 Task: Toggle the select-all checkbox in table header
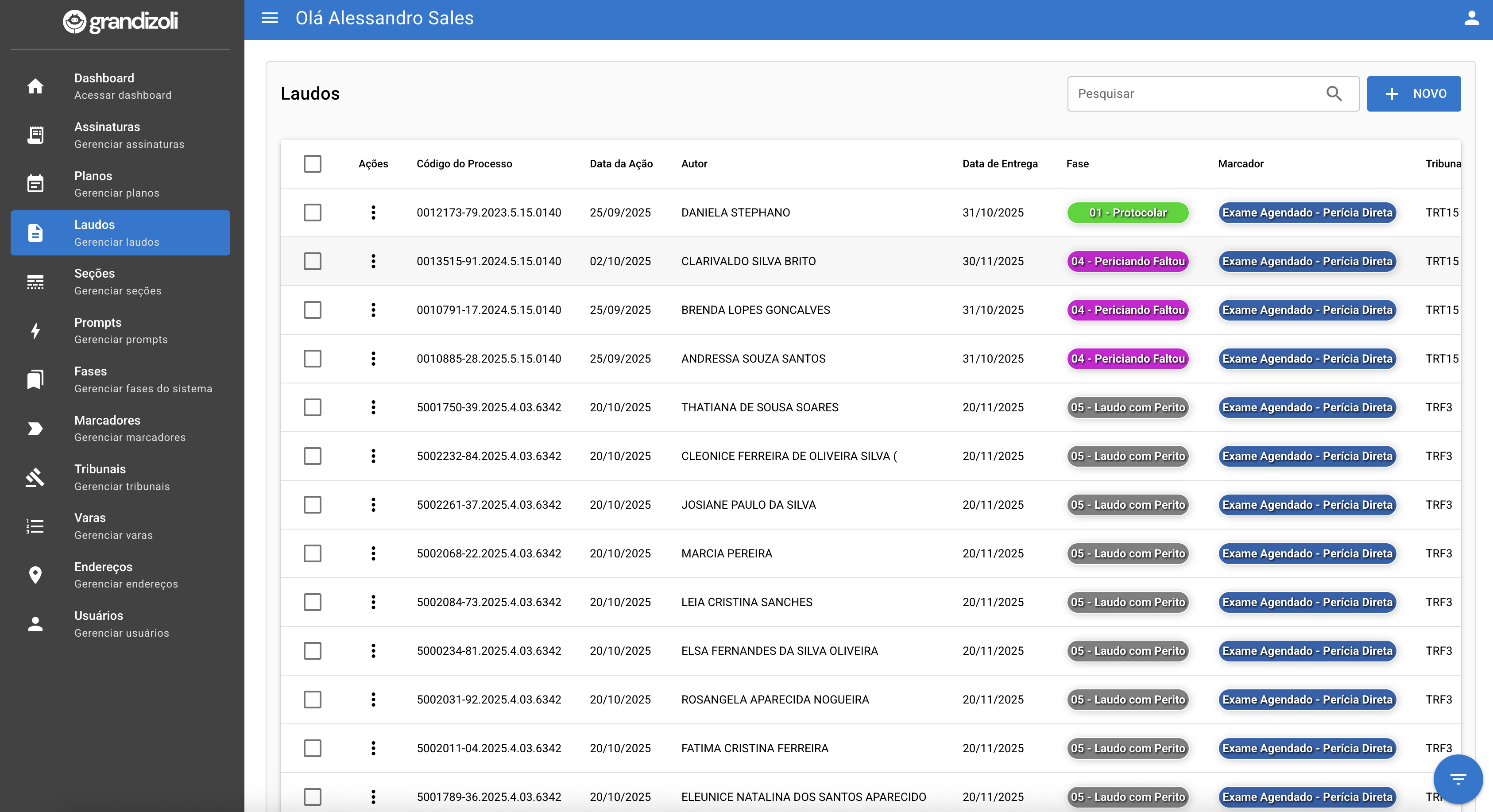point(313,163)
